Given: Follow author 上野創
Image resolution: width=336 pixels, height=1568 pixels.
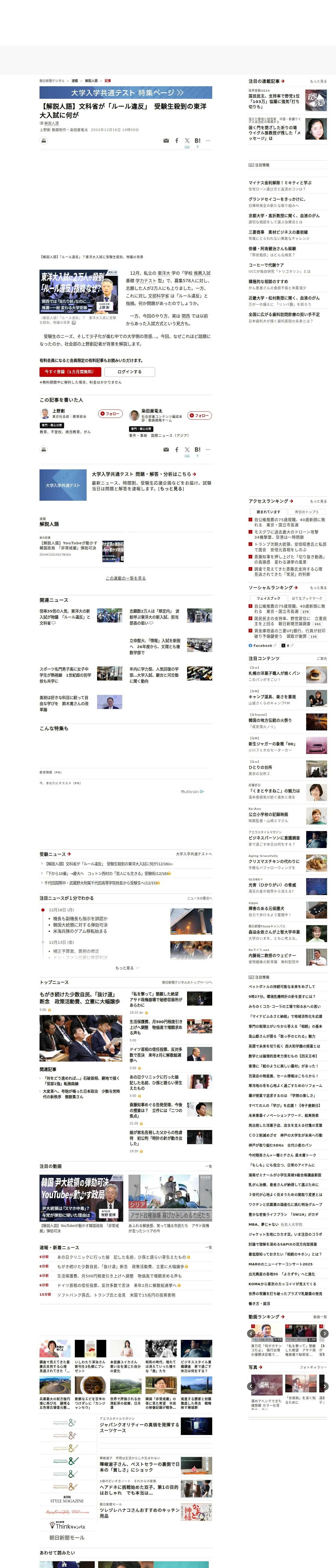Looking at the screenshot, I should 110,414.
